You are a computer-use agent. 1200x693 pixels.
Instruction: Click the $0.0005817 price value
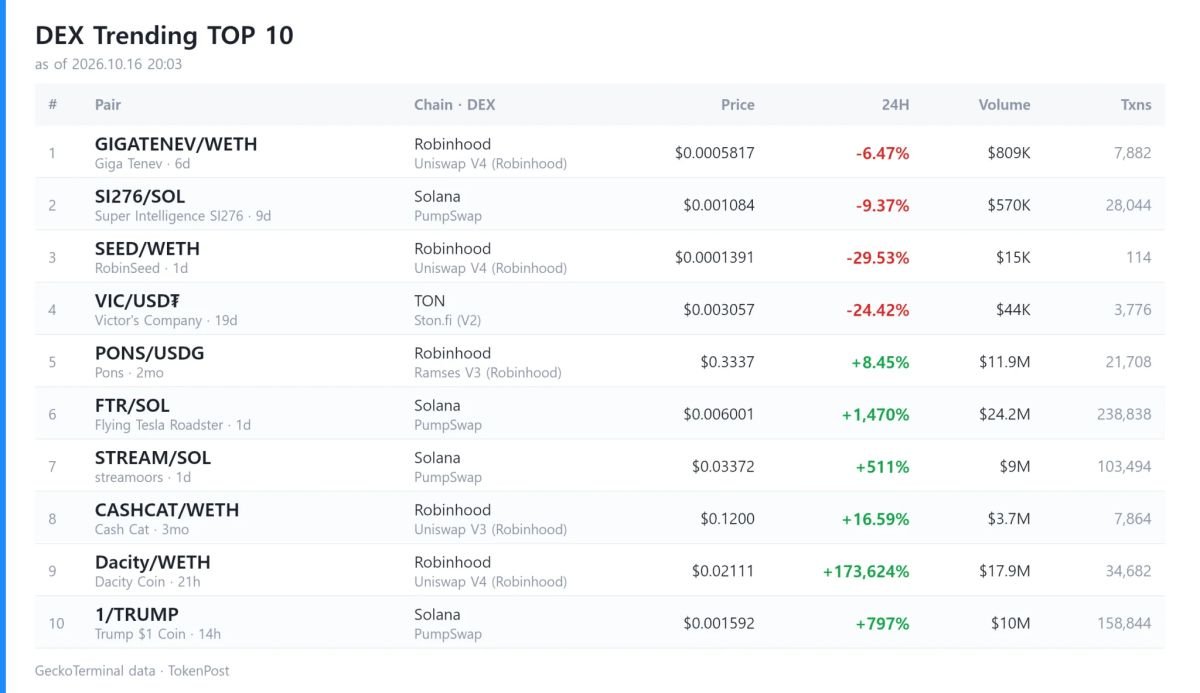(715, 153)
